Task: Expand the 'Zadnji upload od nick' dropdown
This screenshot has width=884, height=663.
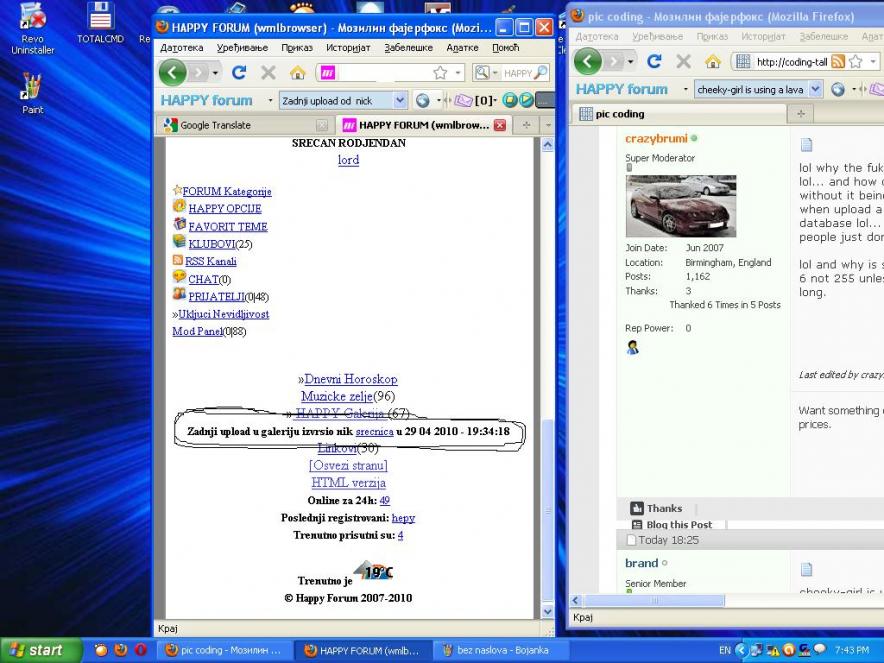Action: pyautogui.click(x=399, y=100)
